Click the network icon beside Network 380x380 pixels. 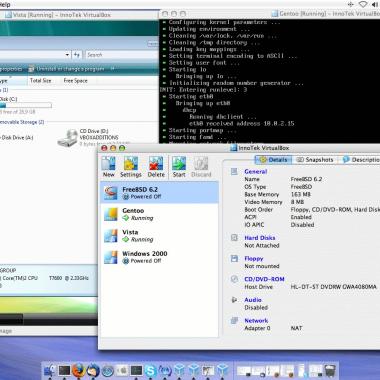click(x=234, y=320)
